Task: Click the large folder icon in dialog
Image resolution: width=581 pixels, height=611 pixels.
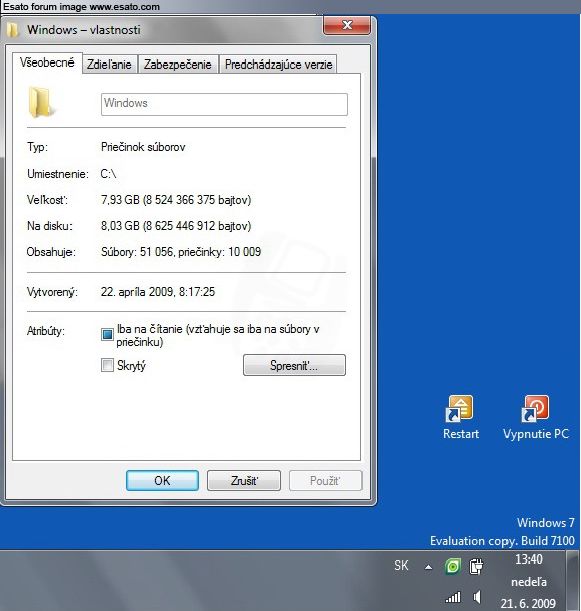Action: point(40,102)
